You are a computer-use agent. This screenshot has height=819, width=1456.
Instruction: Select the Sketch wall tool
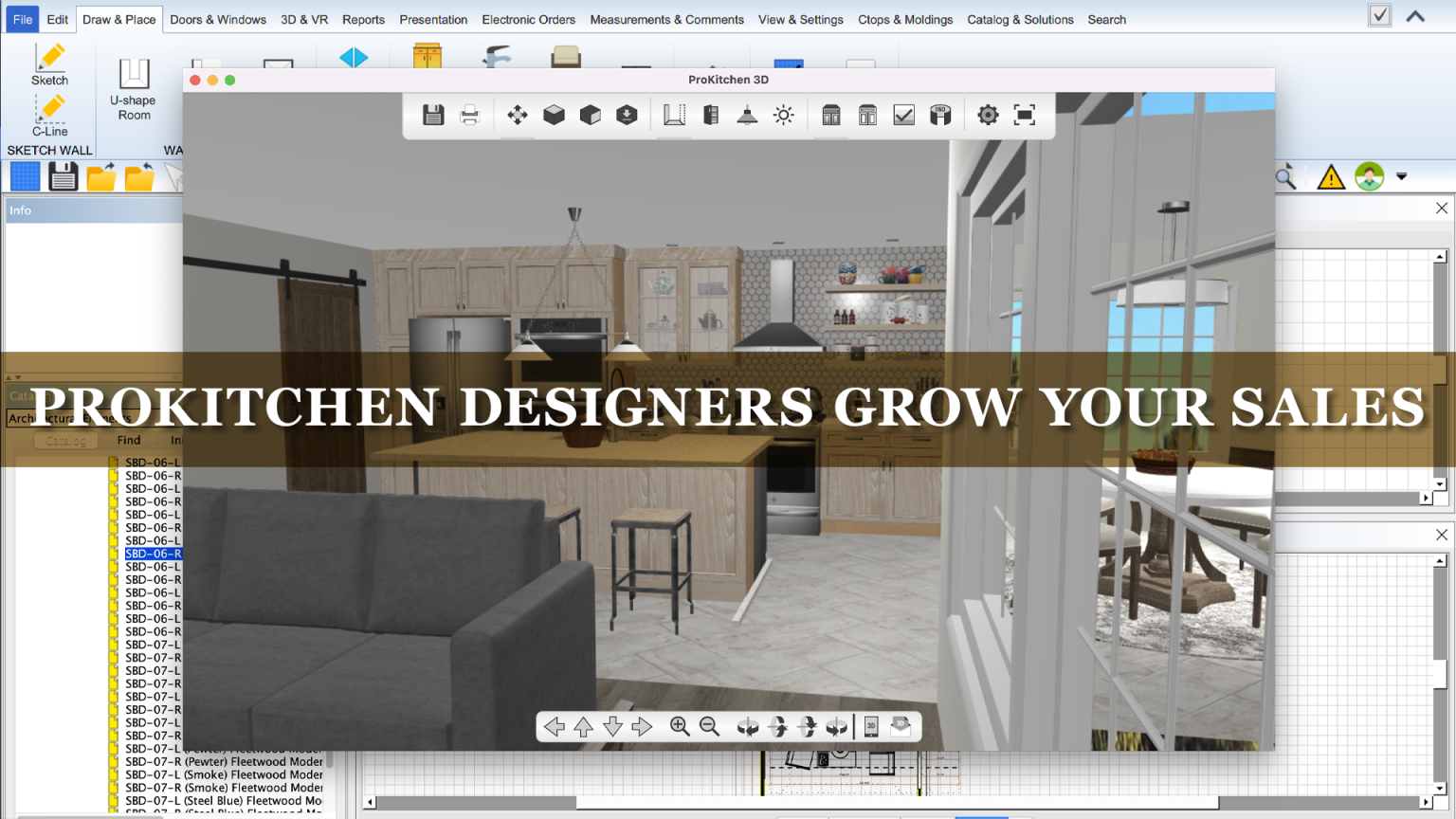(49, 64)
